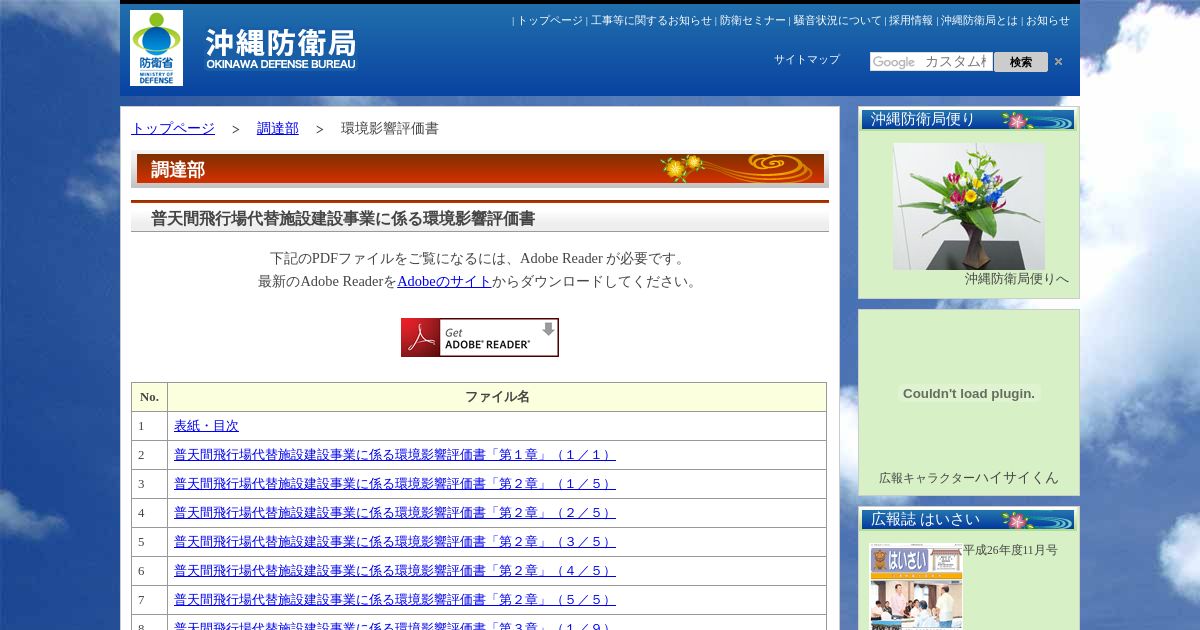The width and height of the screenshot is (1200, 630).
Task: Clear search with the x icon
Action: pyautogui.click(x=1058, y=62)
